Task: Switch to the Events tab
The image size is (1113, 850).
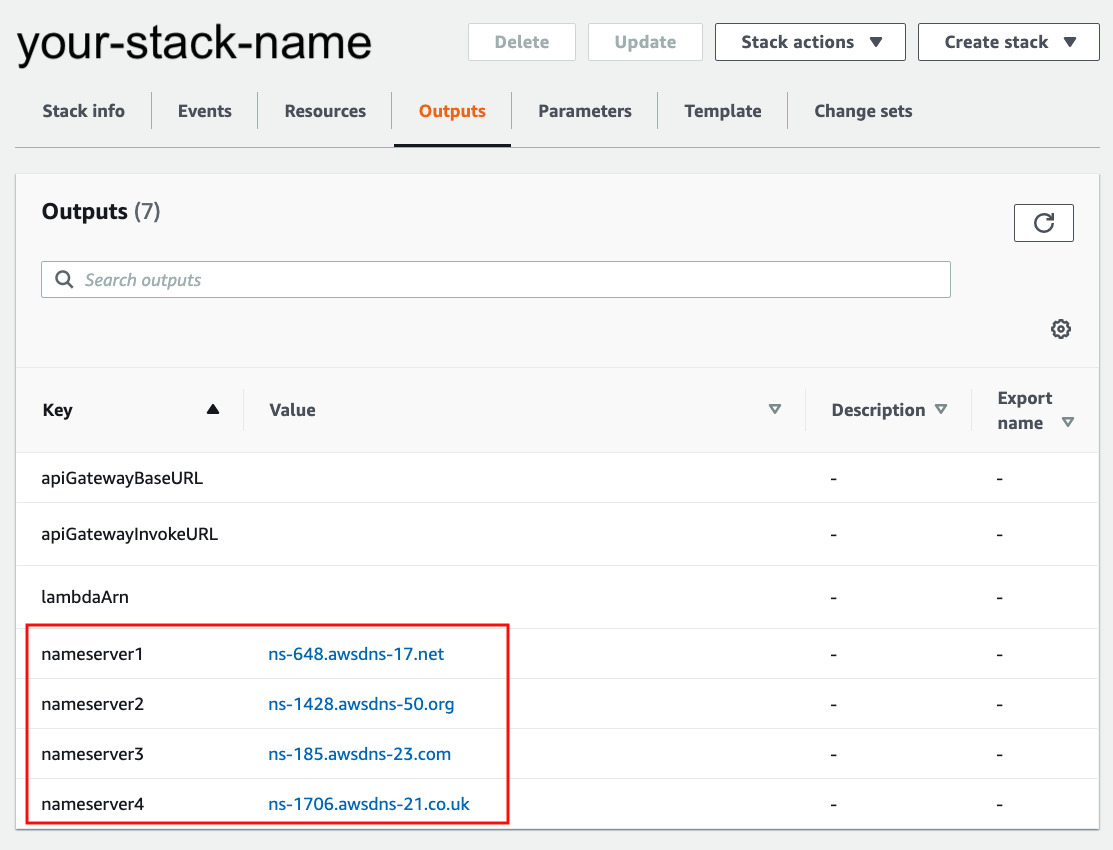Action: (204, 111)
